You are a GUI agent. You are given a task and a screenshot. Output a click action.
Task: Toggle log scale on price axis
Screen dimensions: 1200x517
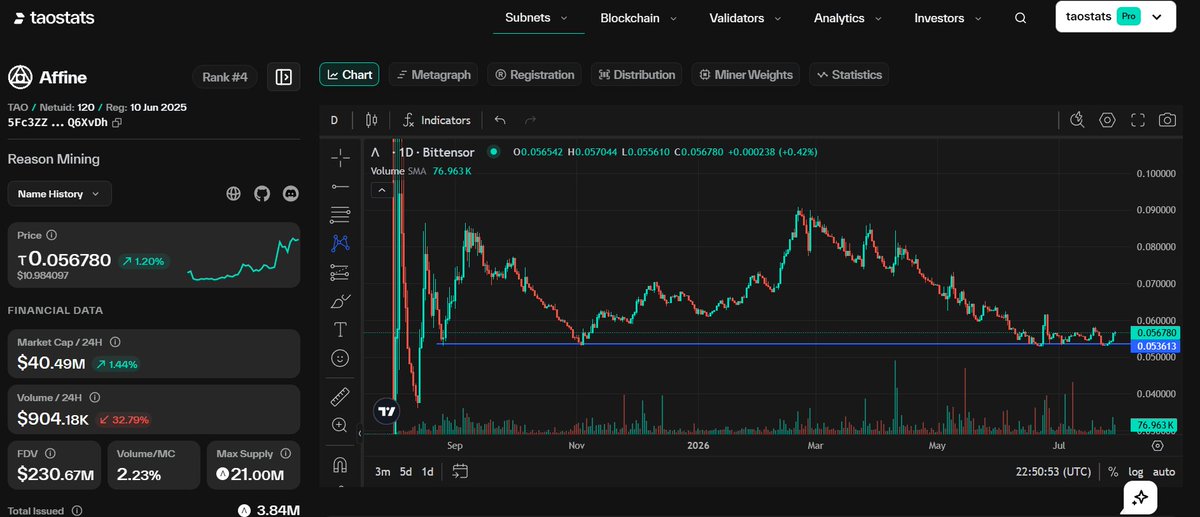coord(1135,472)
